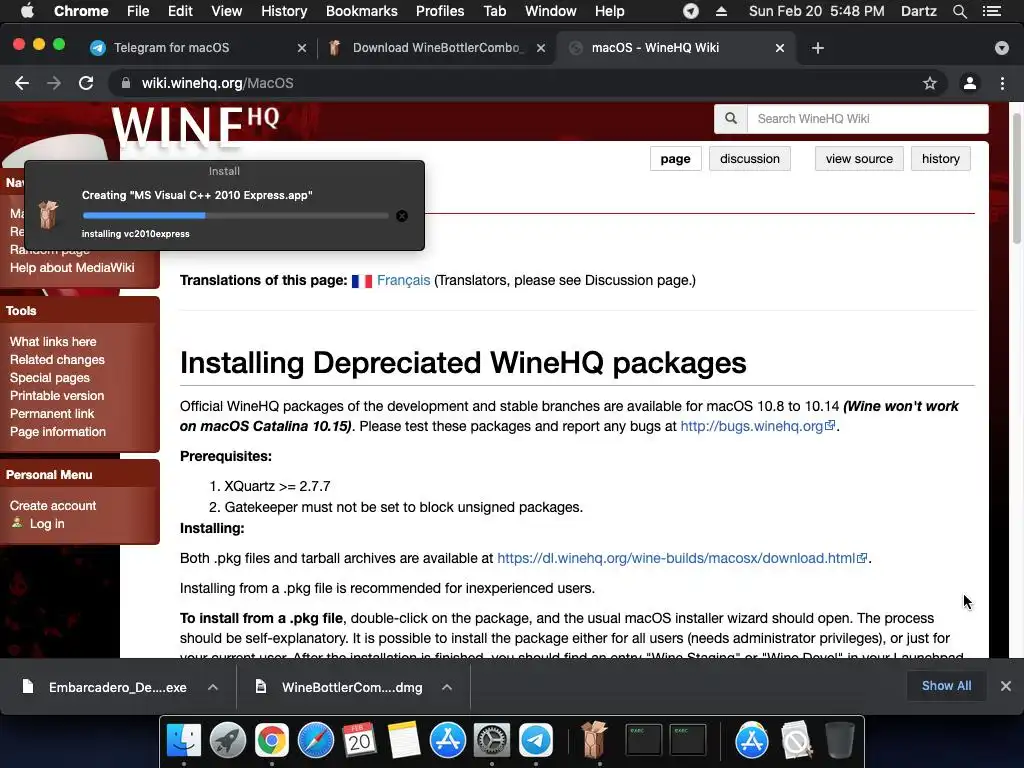Viewport: 1024px width, 768px height.
Task: Click the Apple logo menu
Action: (27, 10)
